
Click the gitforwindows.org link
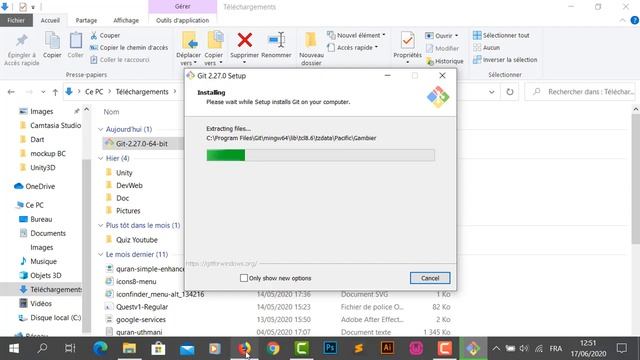click(x=222, y=264)
